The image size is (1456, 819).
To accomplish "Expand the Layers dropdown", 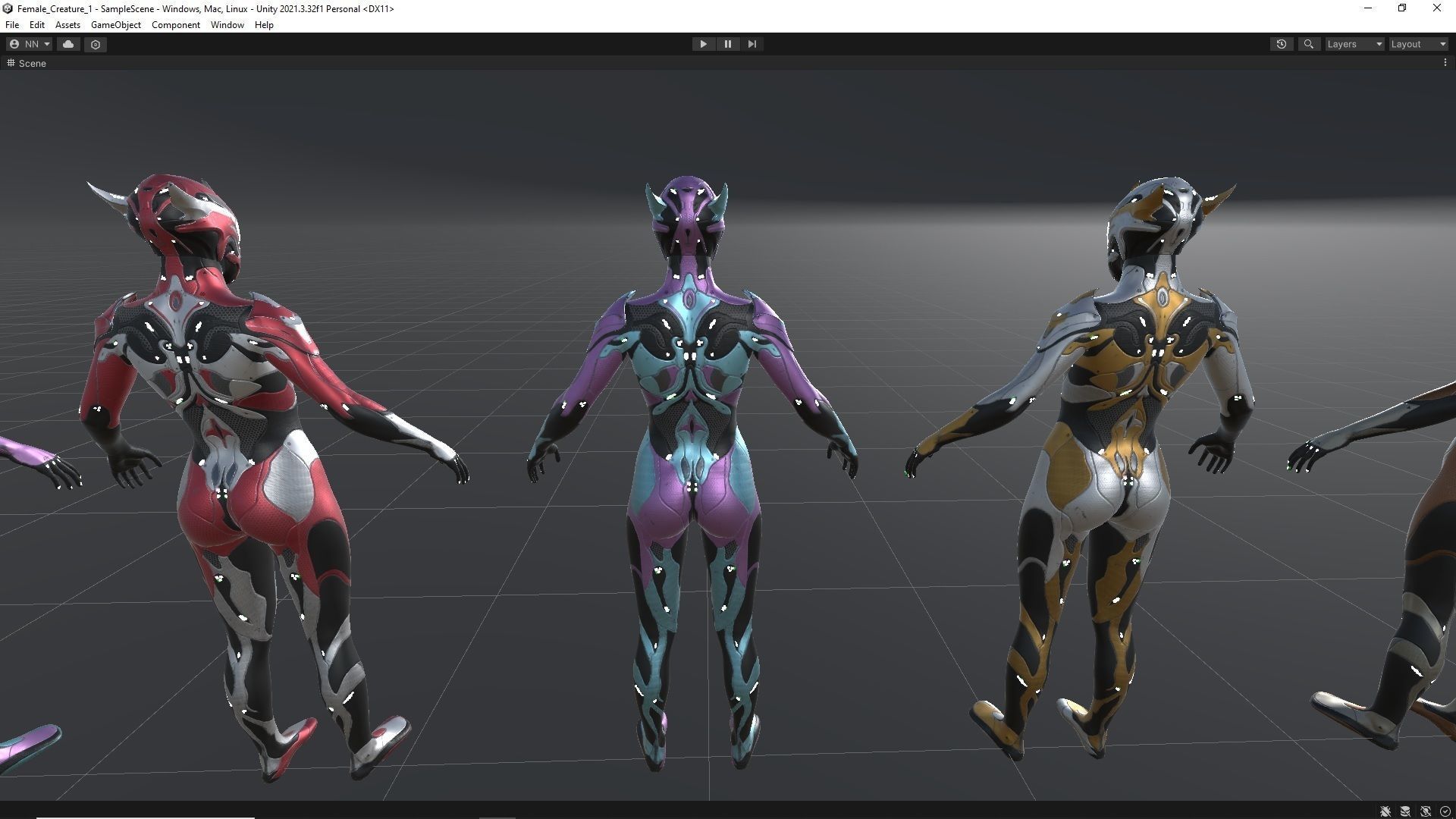I will click(1354, 44).
